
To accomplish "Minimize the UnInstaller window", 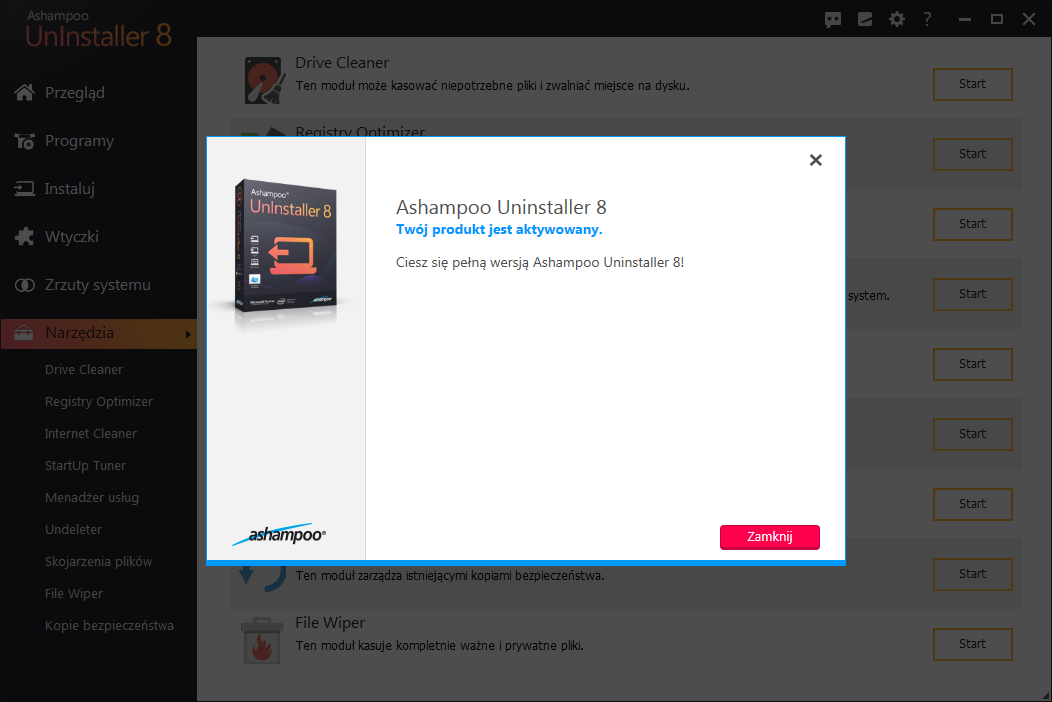I will click(x=965, y=19).
